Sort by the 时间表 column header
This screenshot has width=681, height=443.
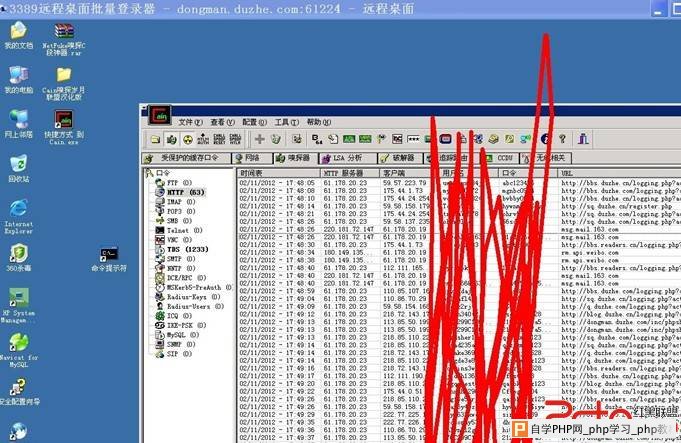coord(279,173)
